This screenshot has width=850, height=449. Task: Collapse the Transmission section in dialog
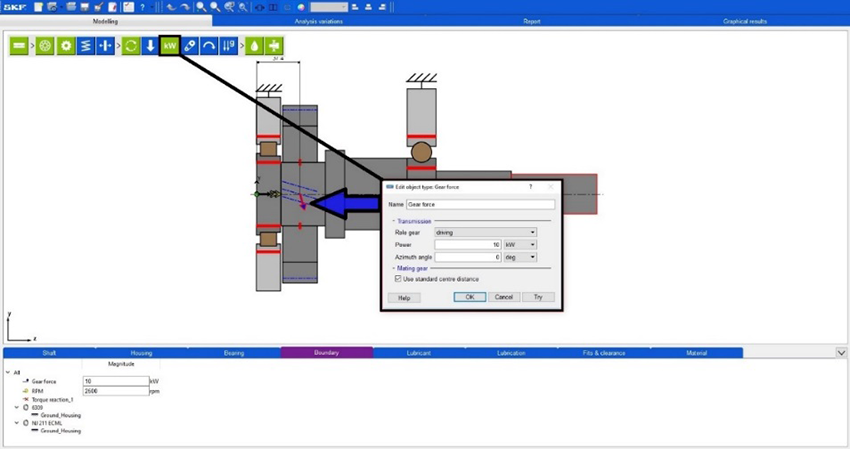[394, 221]
